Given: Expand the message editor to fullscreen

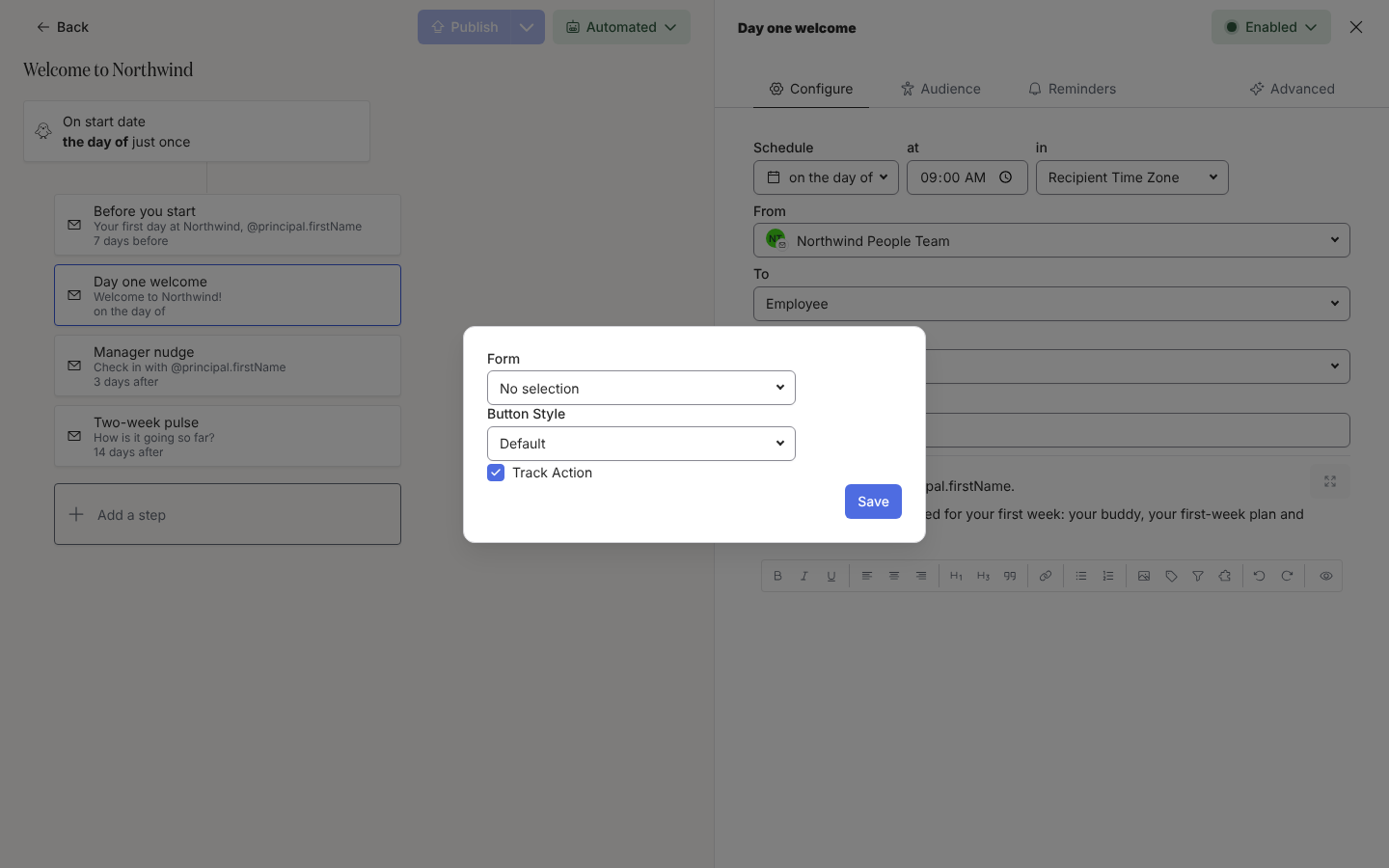Looking at the screenshot, I should point(1330,481).
